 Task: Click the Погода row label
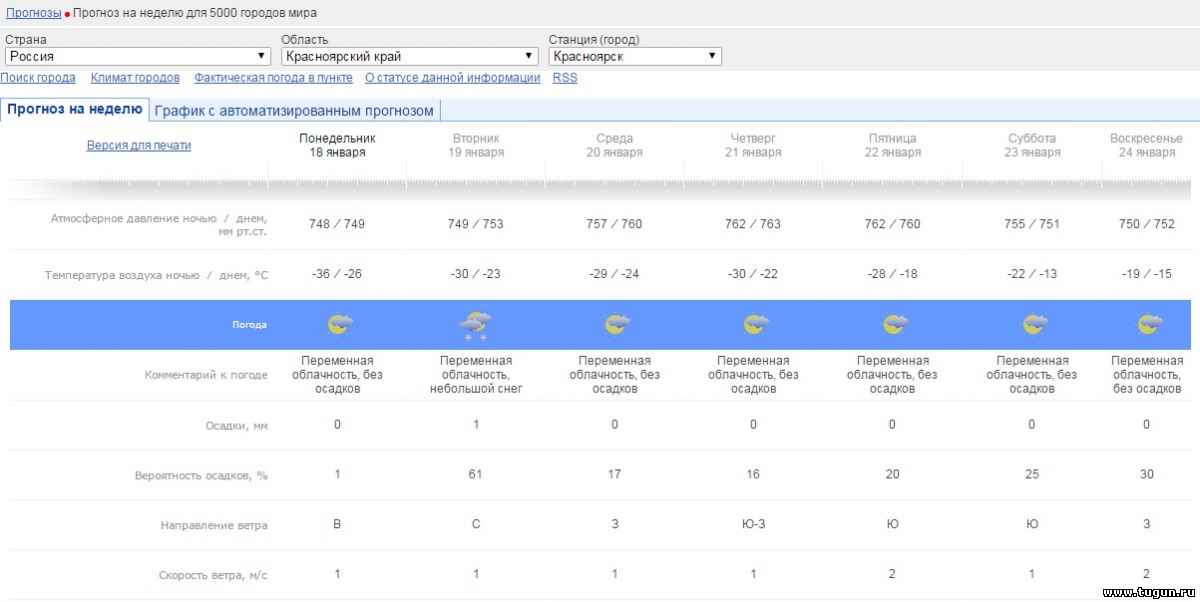[x=249, y=325]
